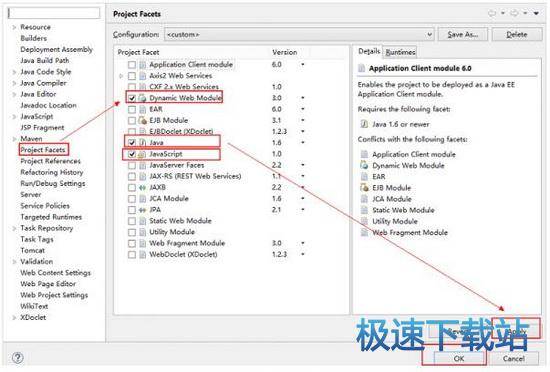Expand the Resource tree node
The width and height of the screenshot is (550, 372).
14,27
